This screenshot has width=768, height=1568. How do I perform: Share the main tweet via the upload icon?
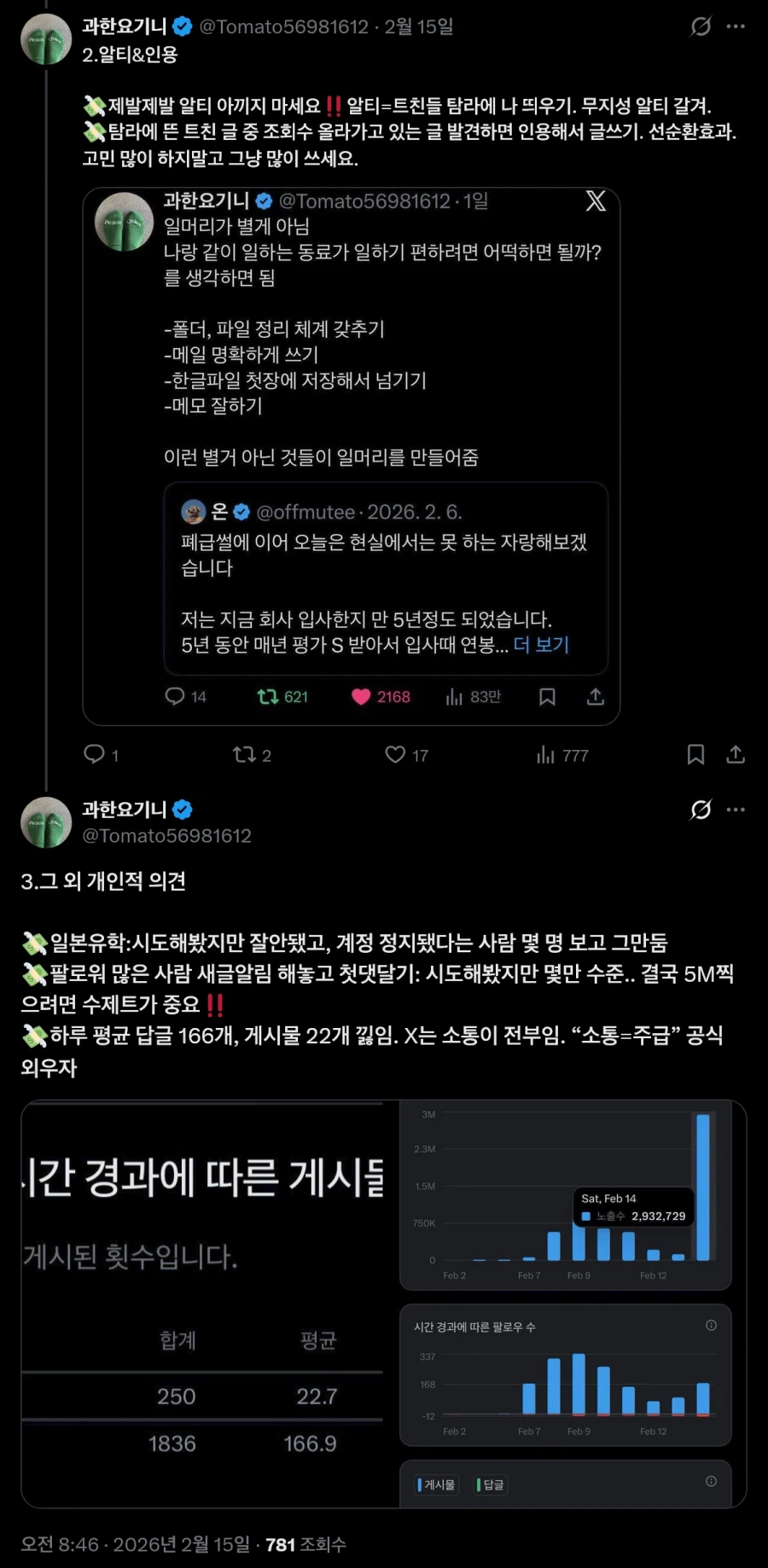(x=734, y=754)
